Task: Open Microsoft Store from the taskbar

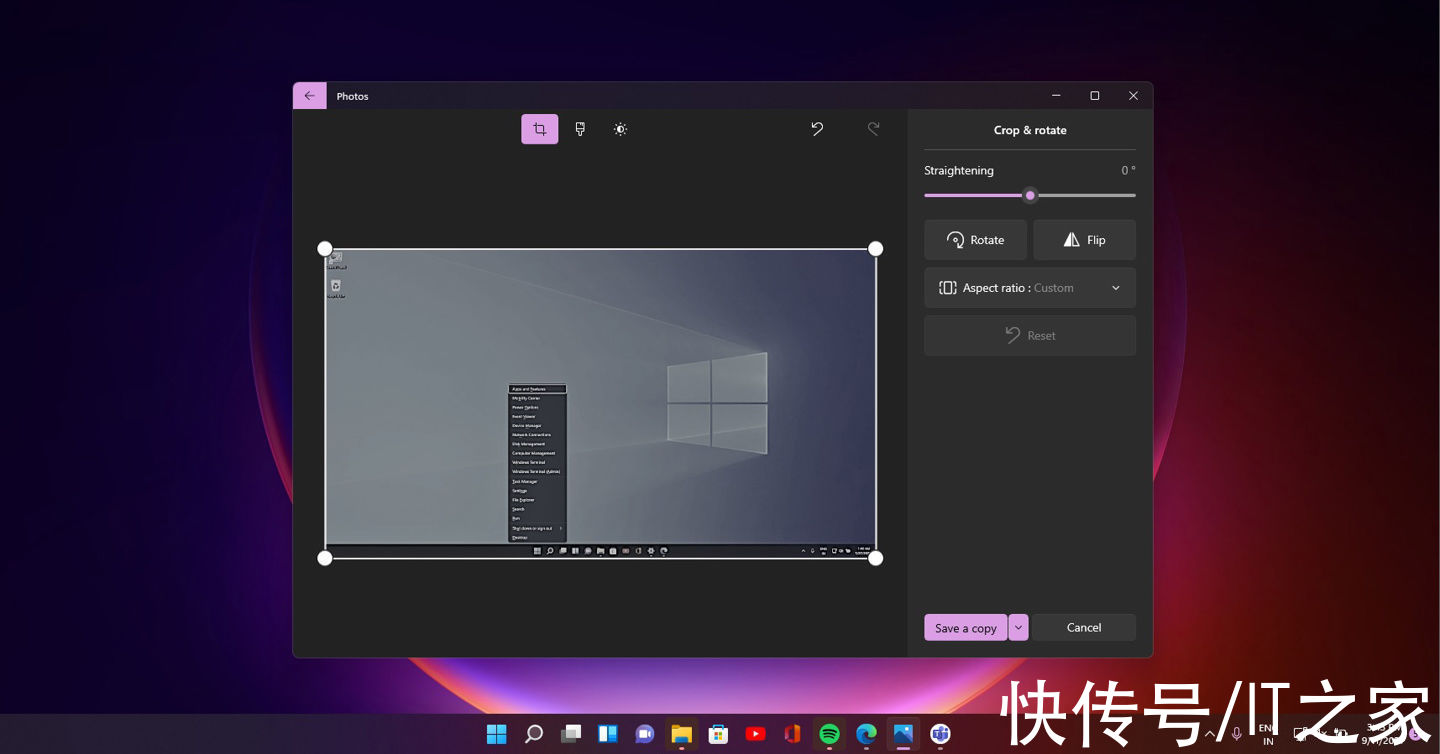Action: click(718, 735)
